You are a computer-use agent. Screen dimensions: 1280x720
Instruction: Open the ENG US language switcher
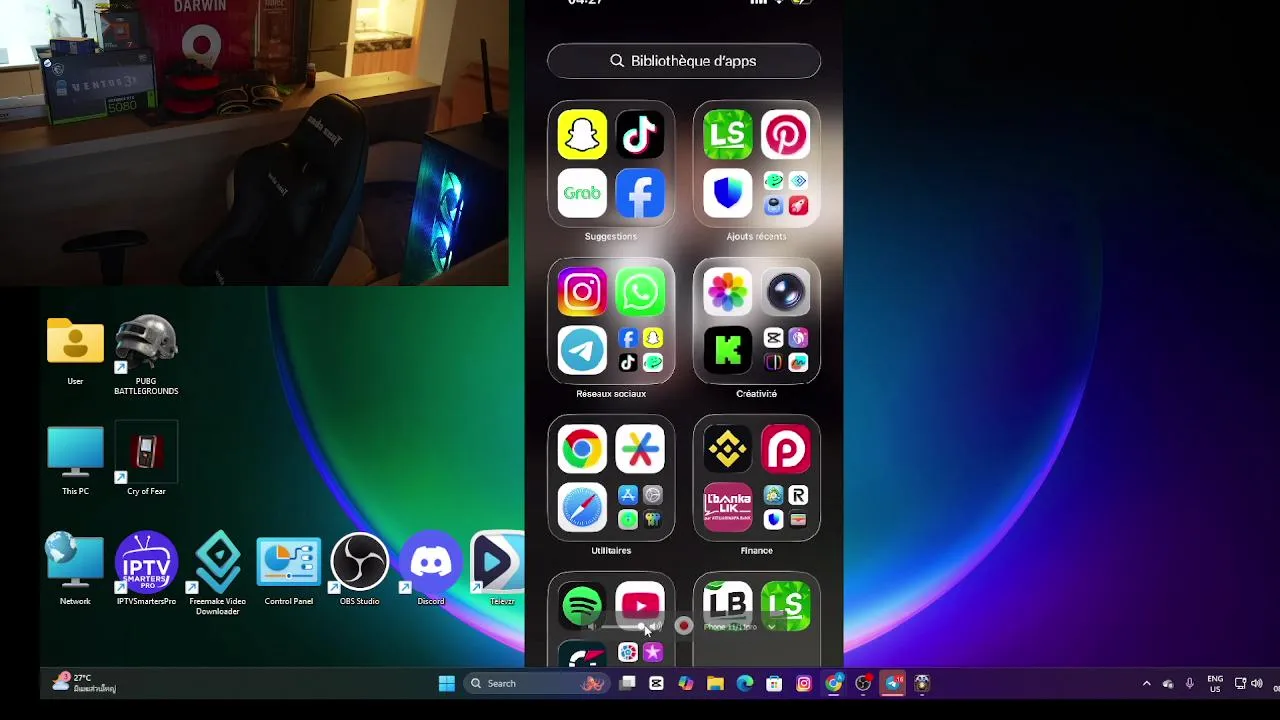pos(1215,684)
